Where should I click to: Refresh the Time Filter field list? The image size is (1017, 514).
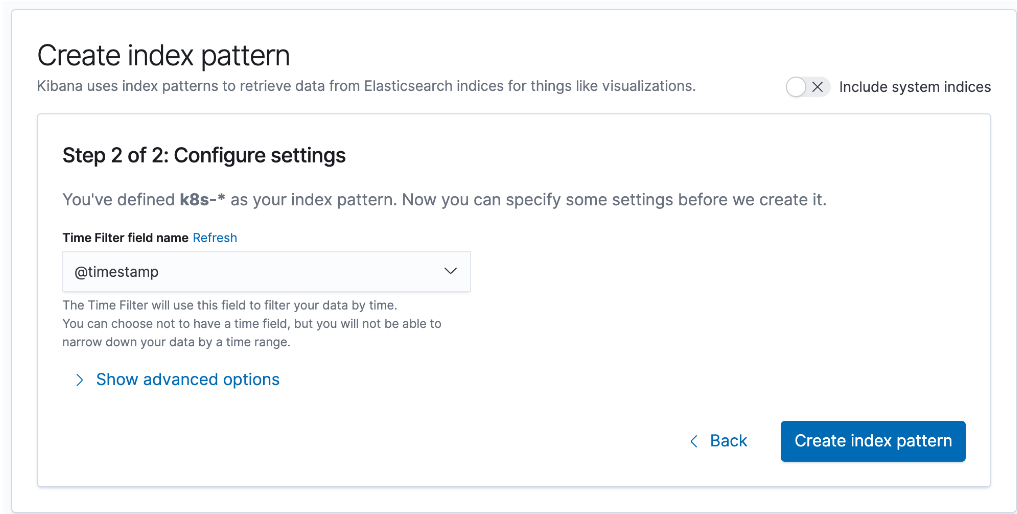click(215, 238)
